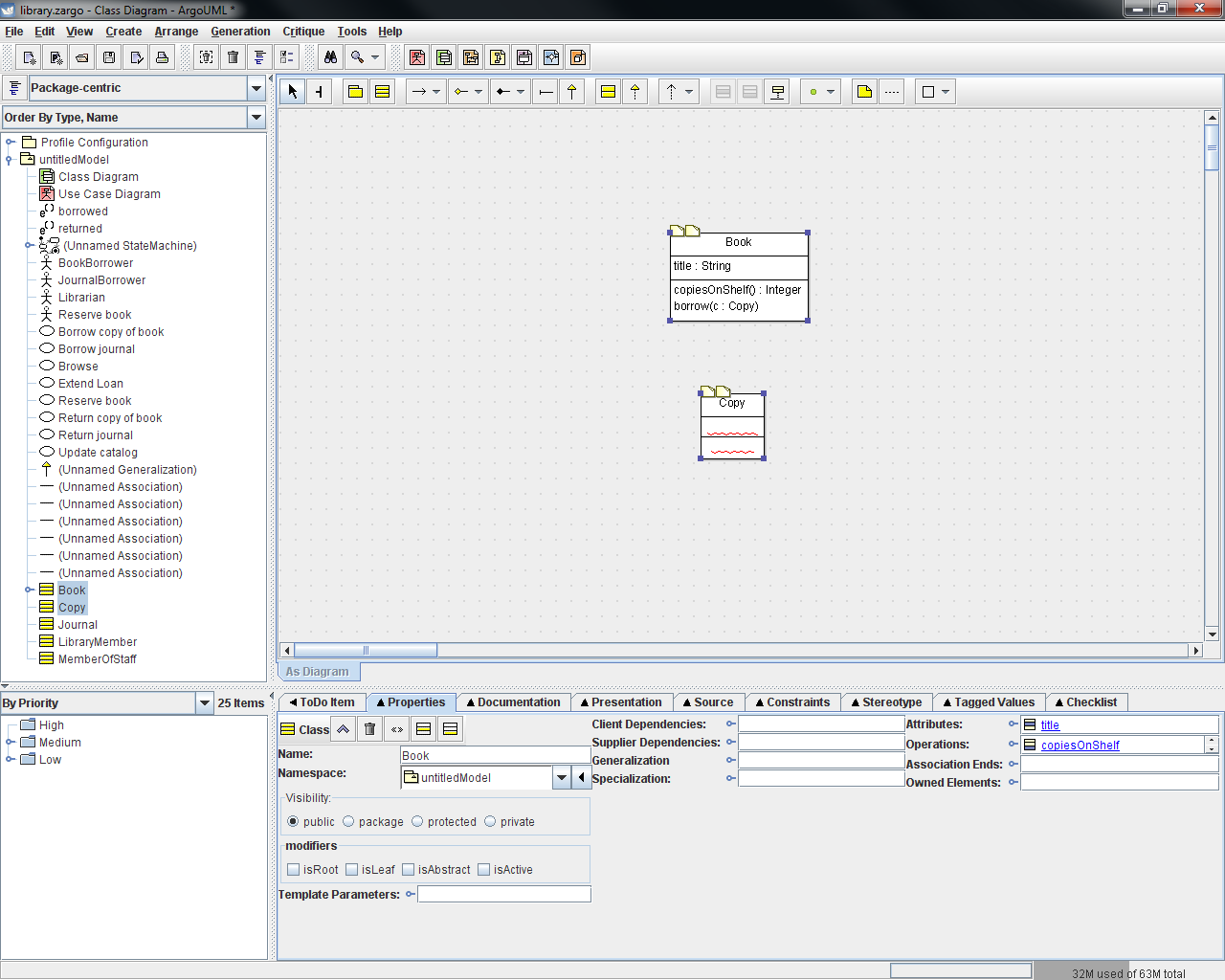
Task: Select the Comment note tool
Action: tap(864, 92)
